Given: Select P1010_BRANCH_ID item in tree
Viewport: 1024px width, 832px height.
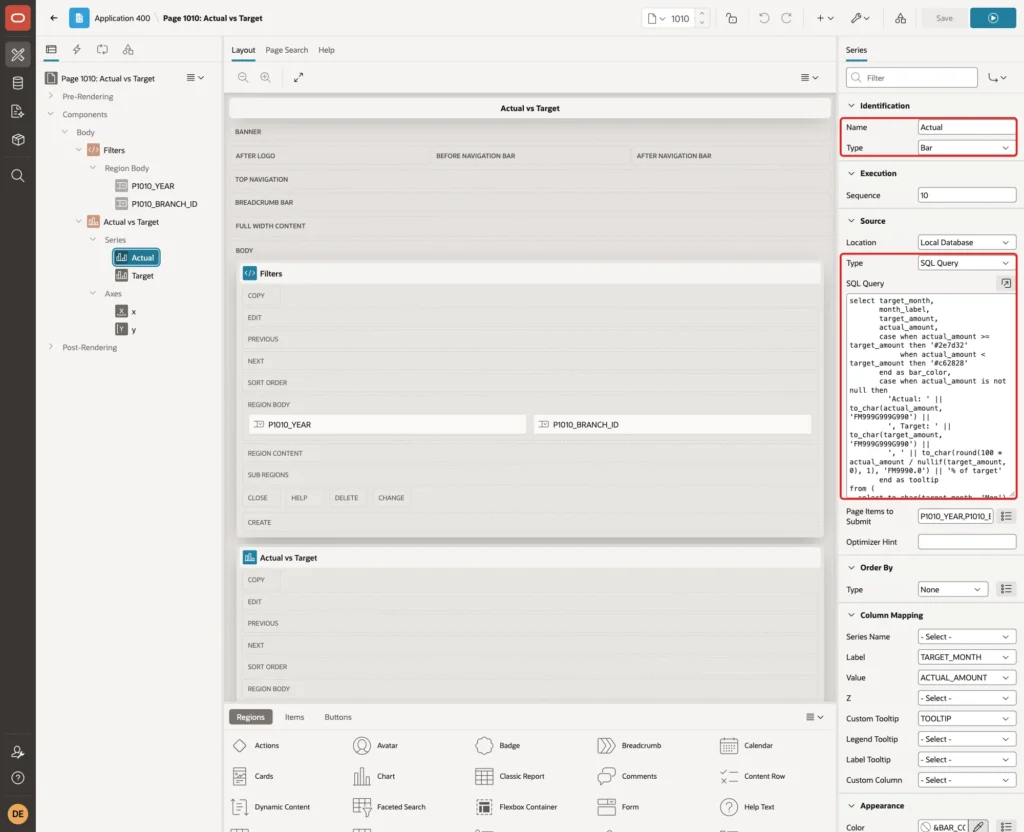Looking at the screenshot, I should [x=164, y=204].
